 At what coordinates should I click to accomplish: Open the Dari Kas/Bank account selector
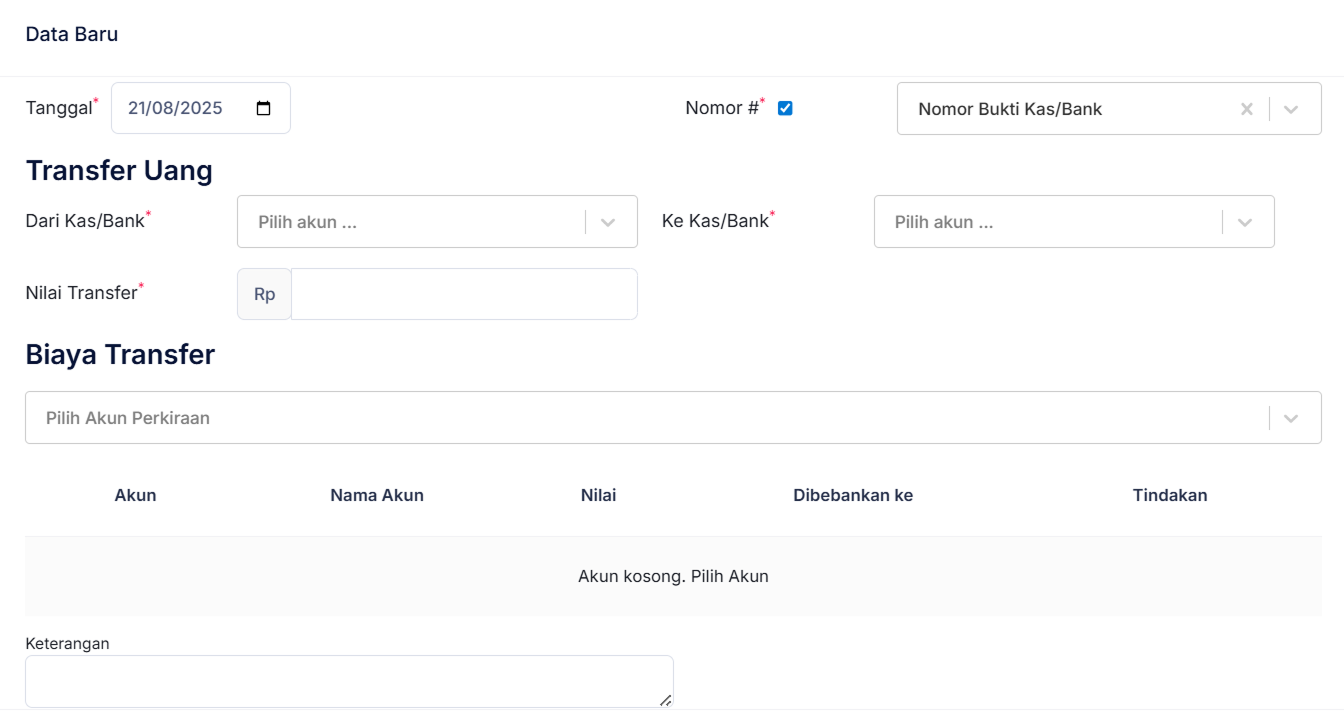(x=410, y=222)
